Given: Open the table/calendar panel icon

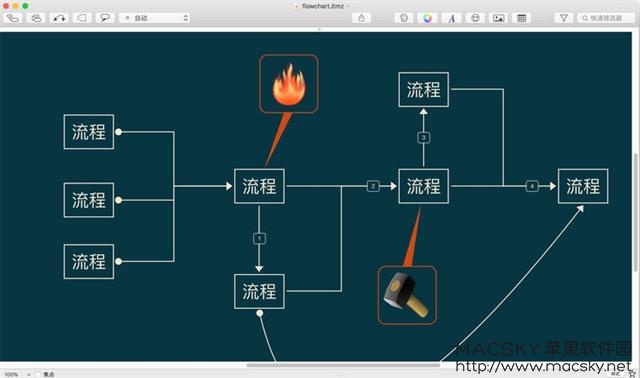Looking at the screenshot, I should 521,18.
